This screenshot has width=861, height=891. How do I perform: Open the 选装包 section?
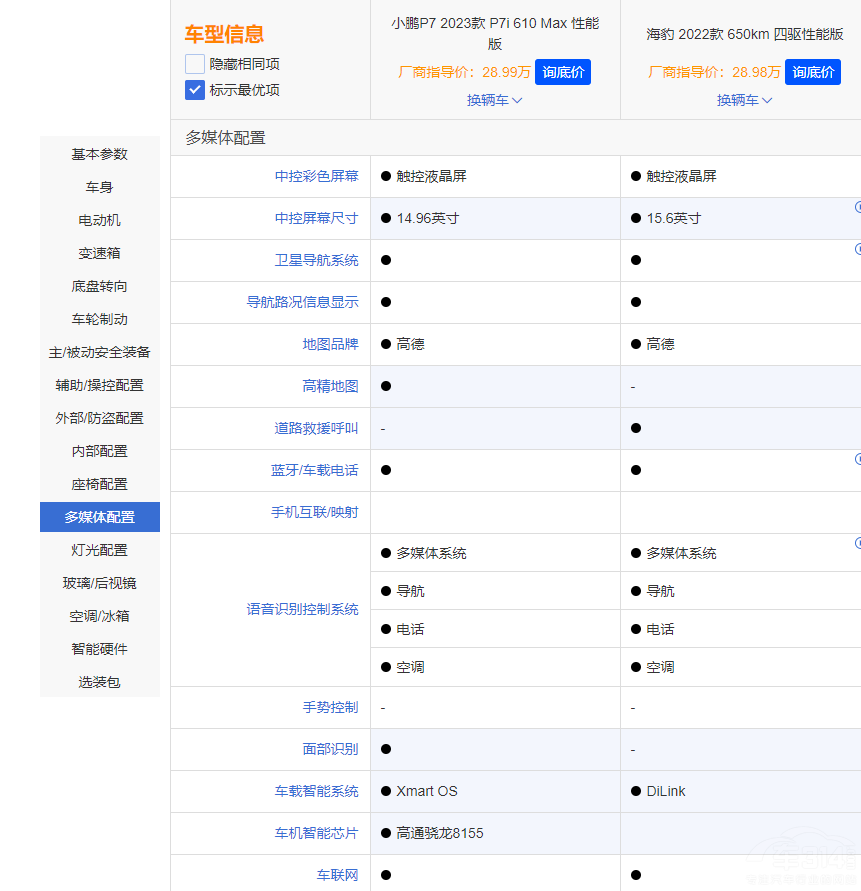point(99,681)
